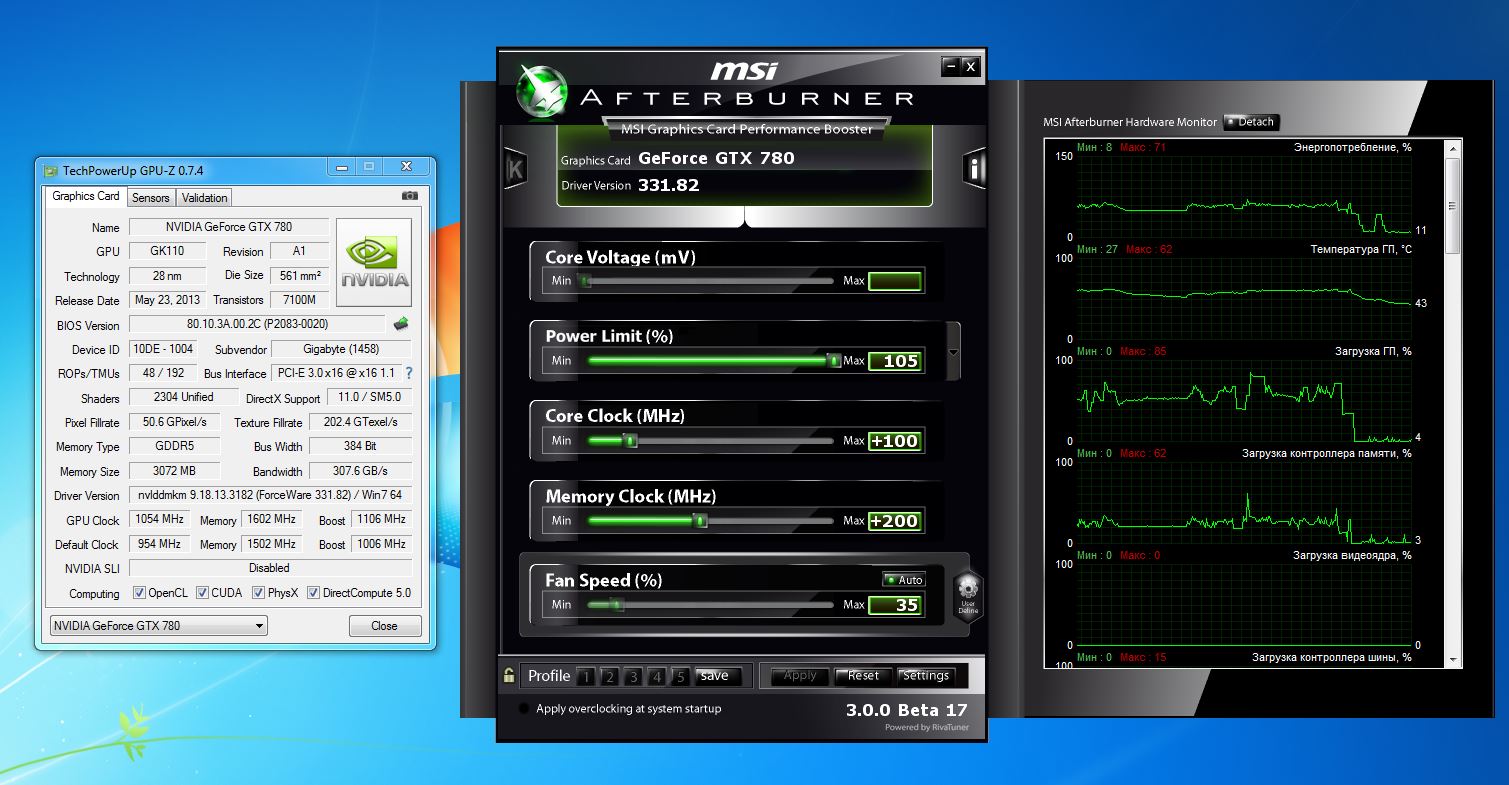
Task: Open the Afterburner information i button
Action: point(975,168)
